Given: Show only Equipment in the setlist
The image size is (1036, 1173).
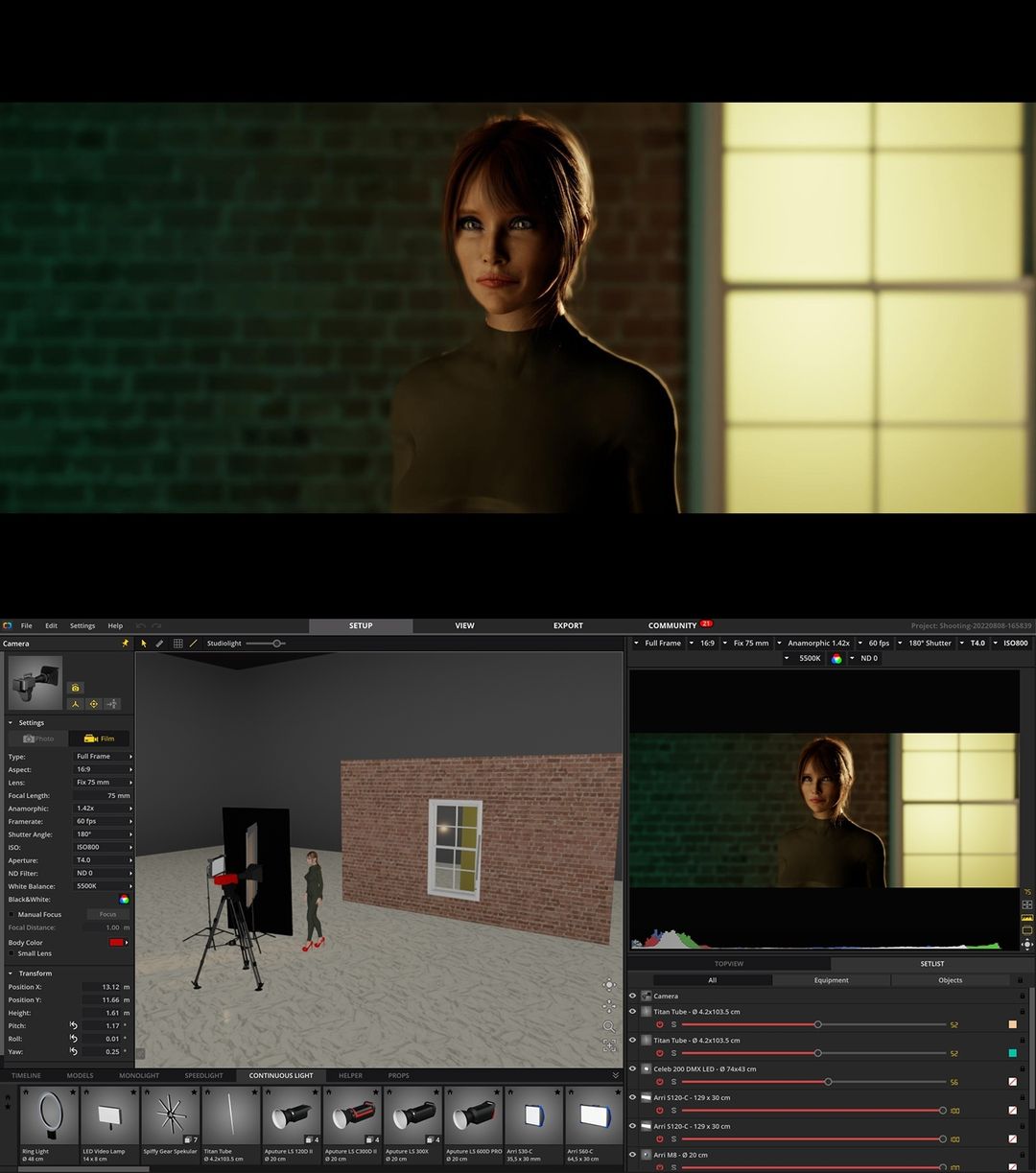Looking at the screenshot, I should [831, 980].
